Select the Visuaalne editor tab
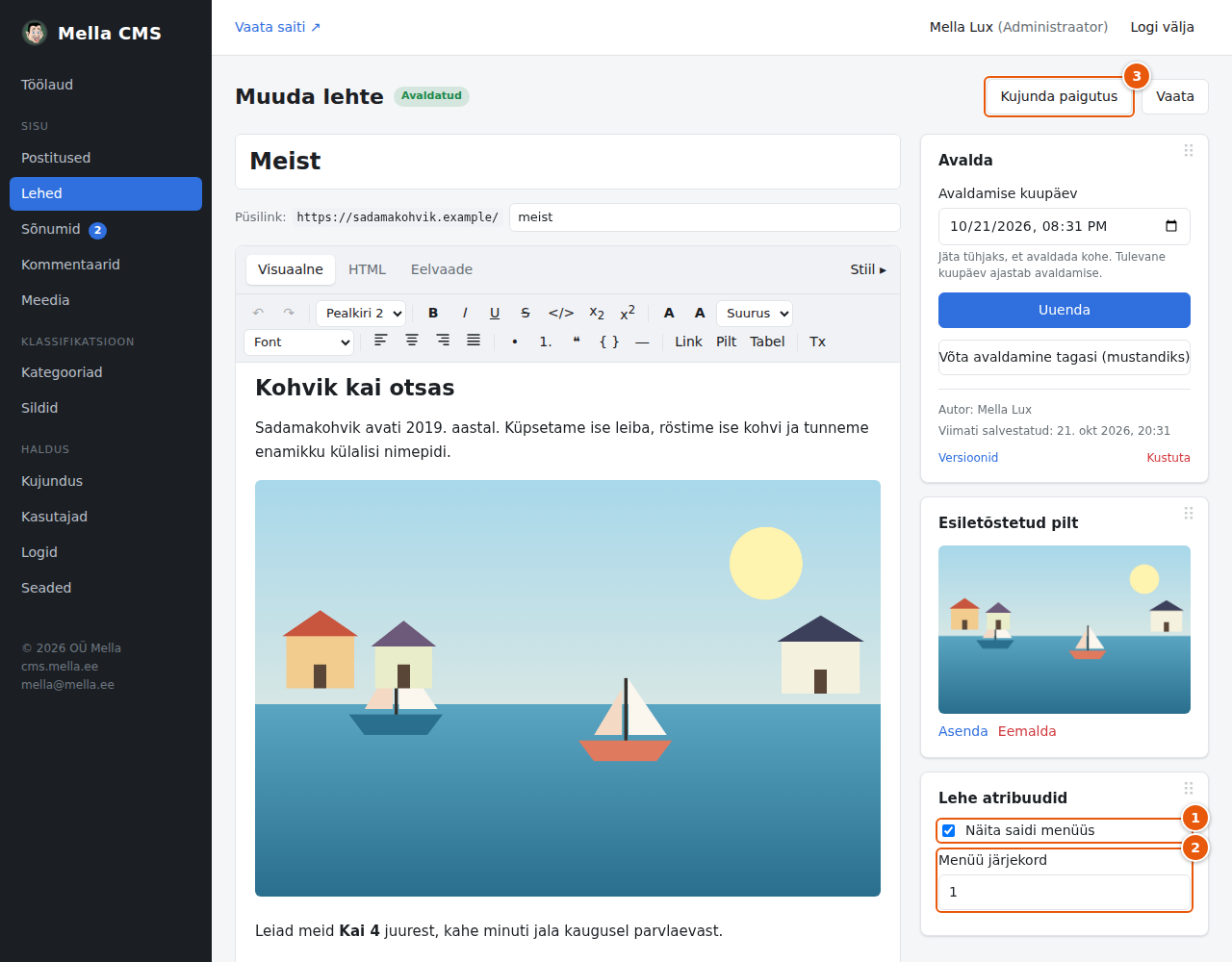 [291, 269]
